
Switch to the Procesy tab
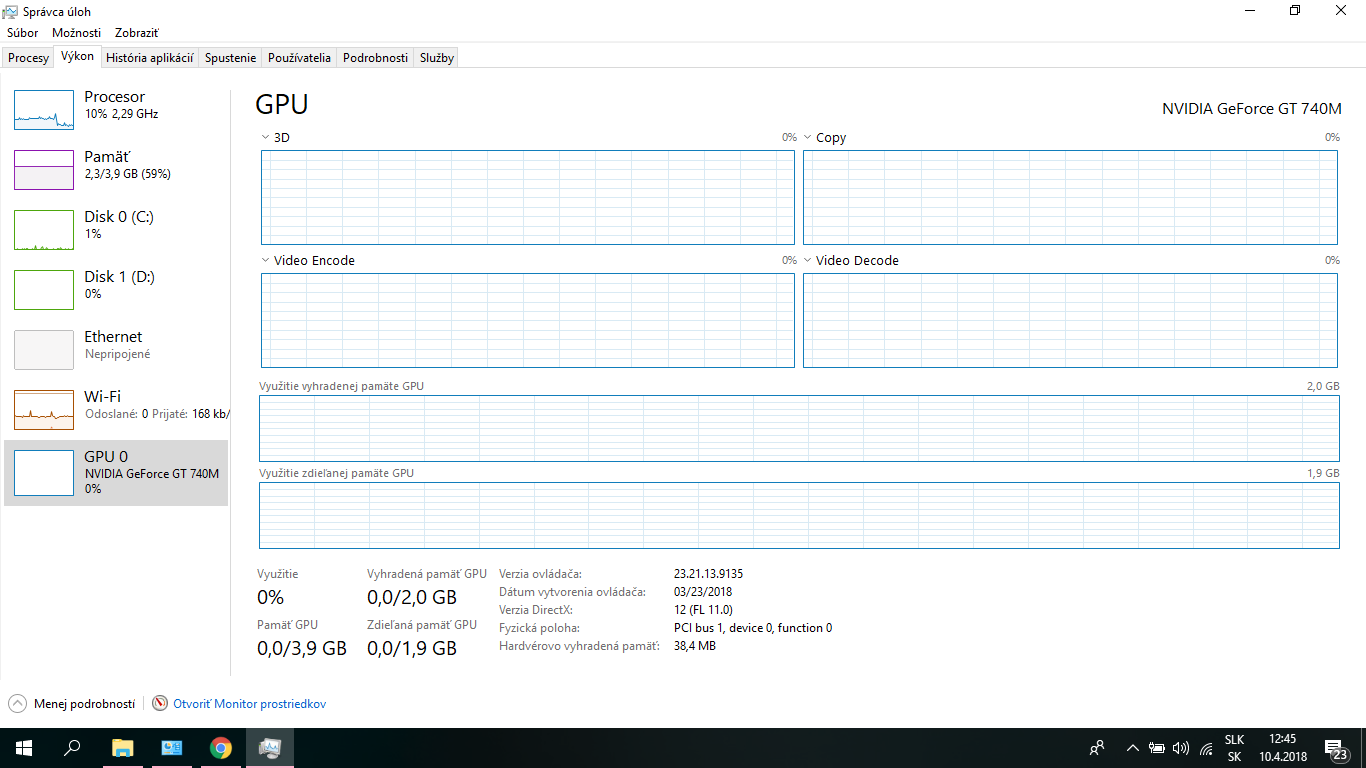pyautogui.click(x=28, y=58)
